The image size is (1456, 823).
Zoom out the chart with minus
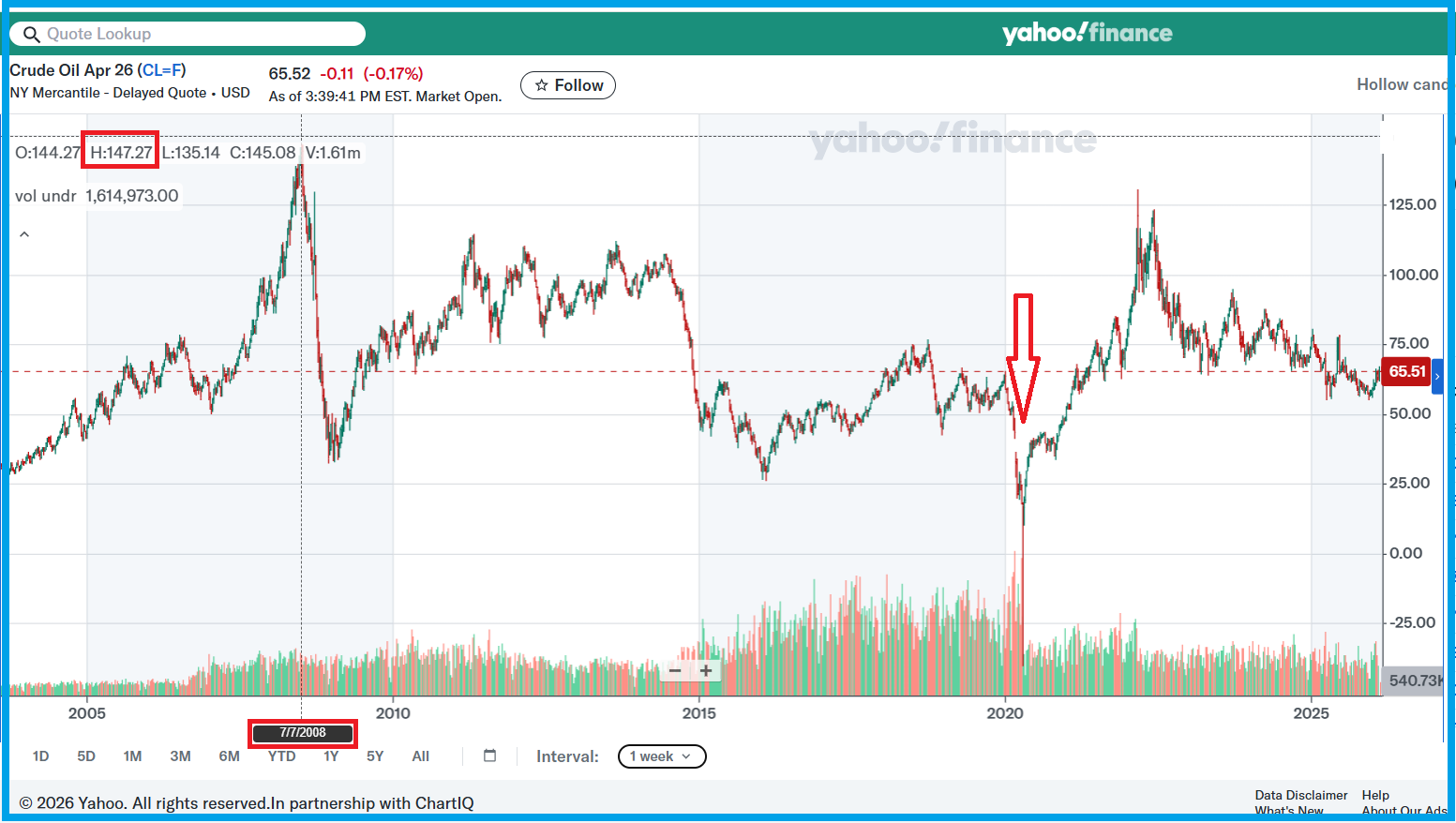click(x=675, y=670)
